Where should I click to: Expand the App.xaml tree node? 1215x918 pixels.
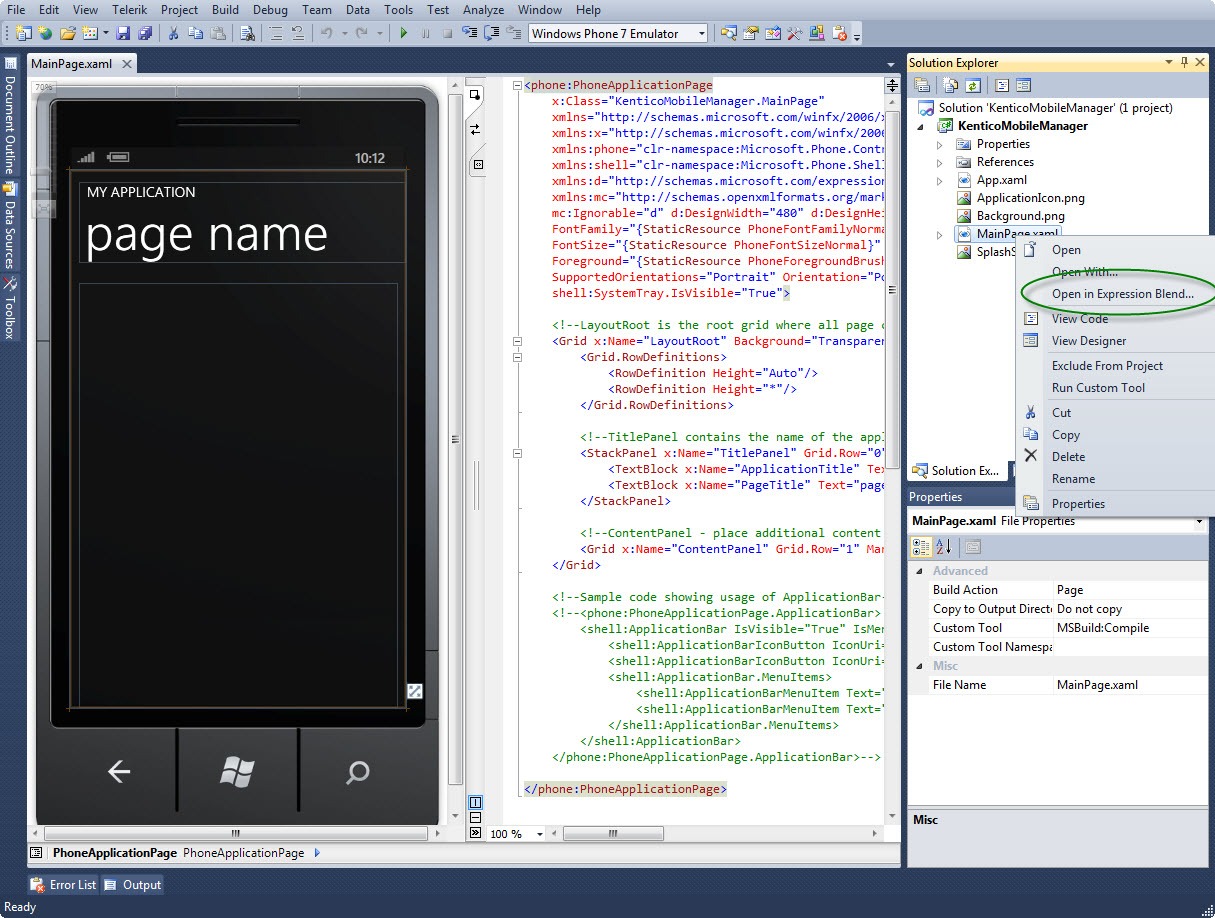pos(939,180)
